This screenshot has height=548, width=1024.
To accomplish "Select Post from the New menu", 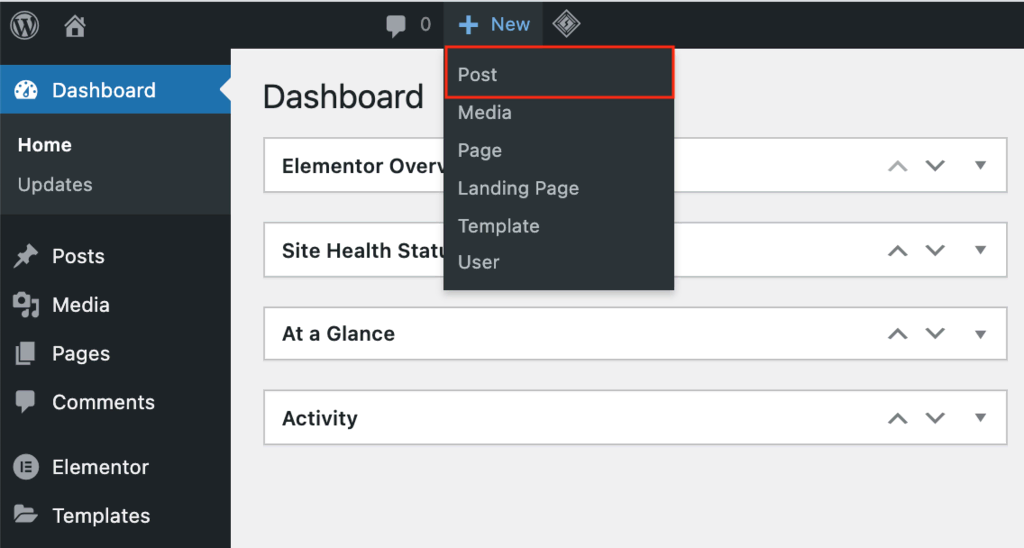I will [478, 75].
